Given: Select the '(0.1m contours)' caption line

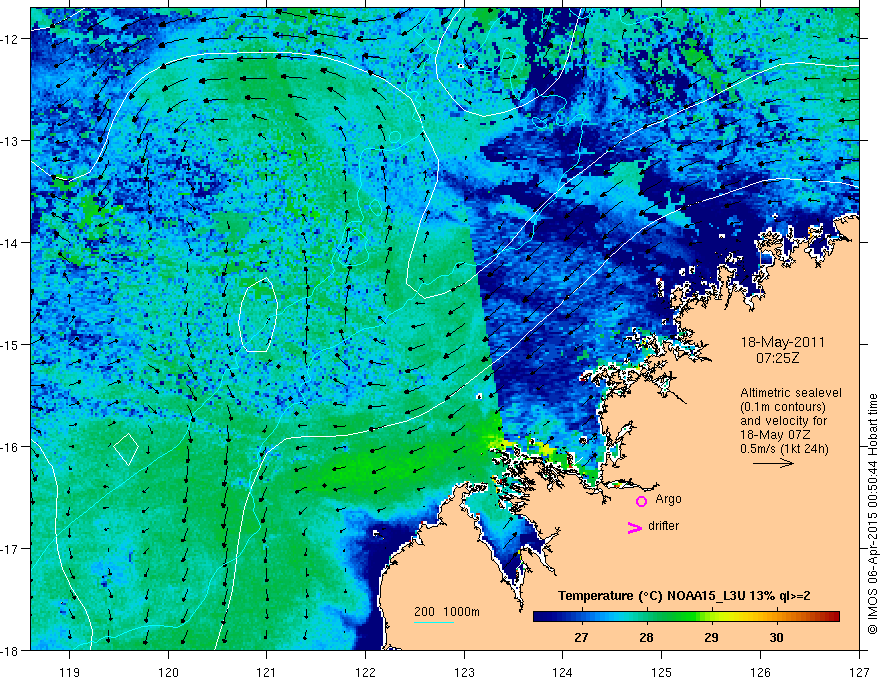Looking at the screenshot, I should [783, 407].
